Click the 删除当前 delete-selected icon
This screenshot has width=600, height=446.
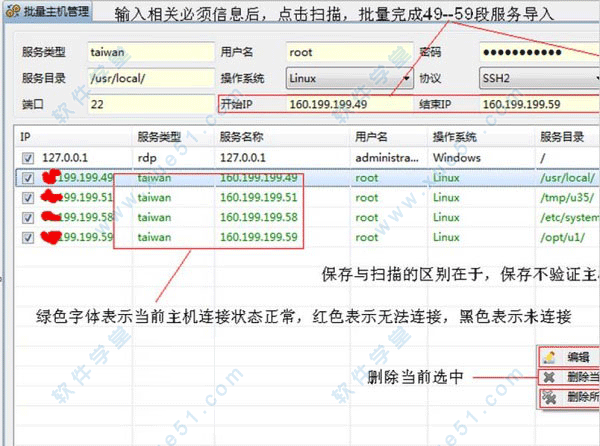pos(548,377)
